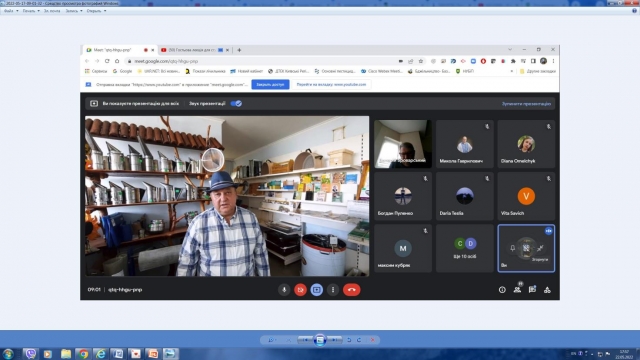Open the Windows Start button
Image resolution: width=640 pixels, height=360 pixels.
coord(8,353)
